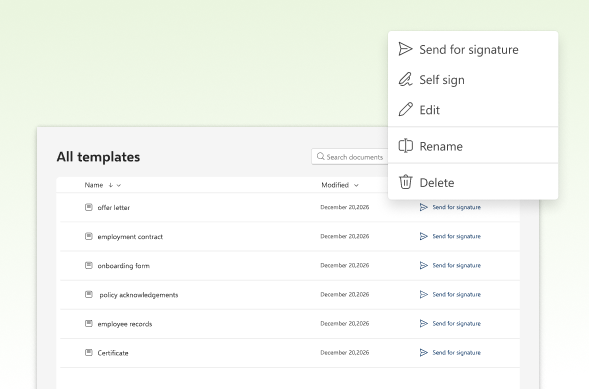Choose Send for signature in context menu

click(x=473, y=50)
